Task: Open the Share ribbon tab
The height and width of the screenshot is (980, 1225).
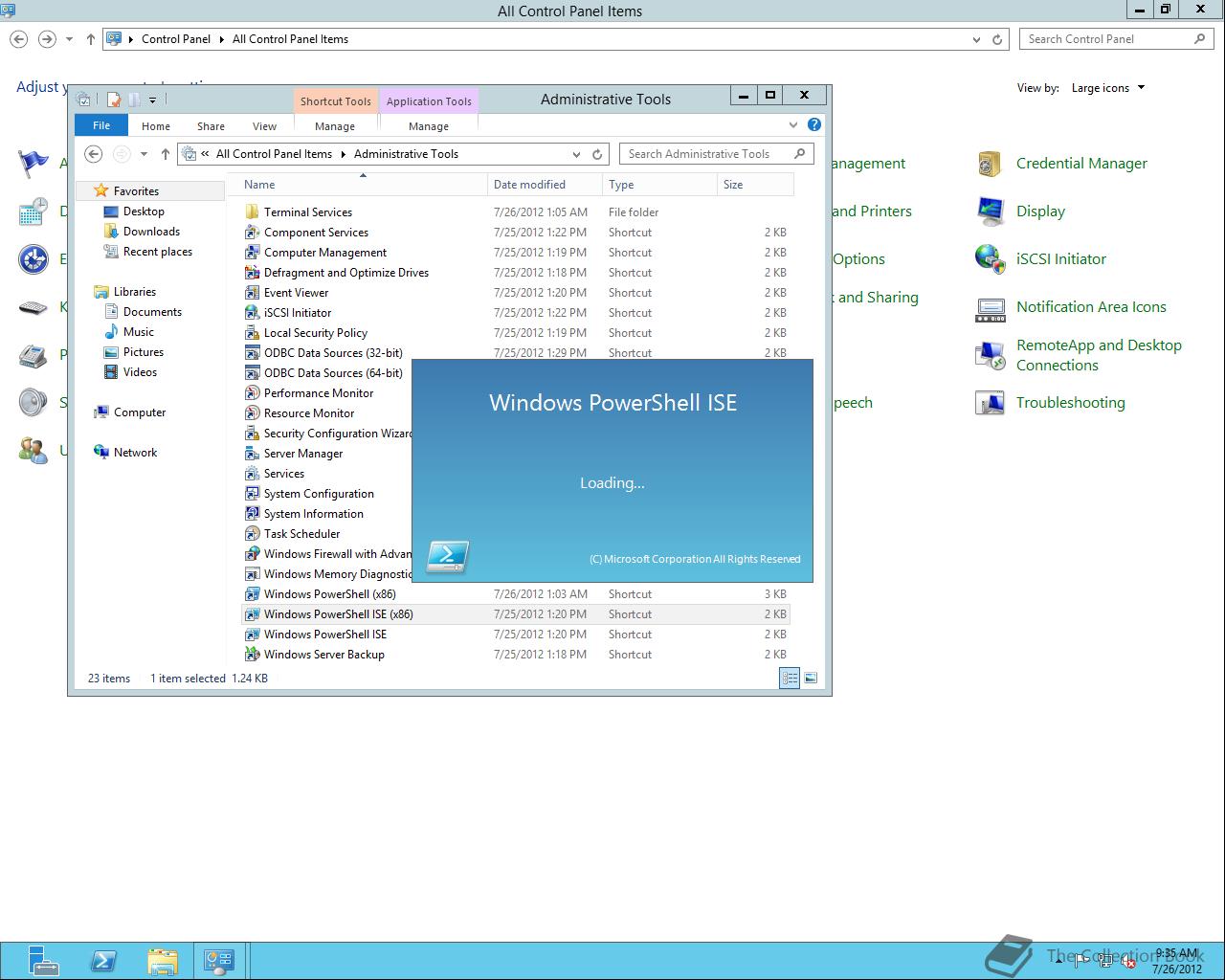Action: pos(212,126)
